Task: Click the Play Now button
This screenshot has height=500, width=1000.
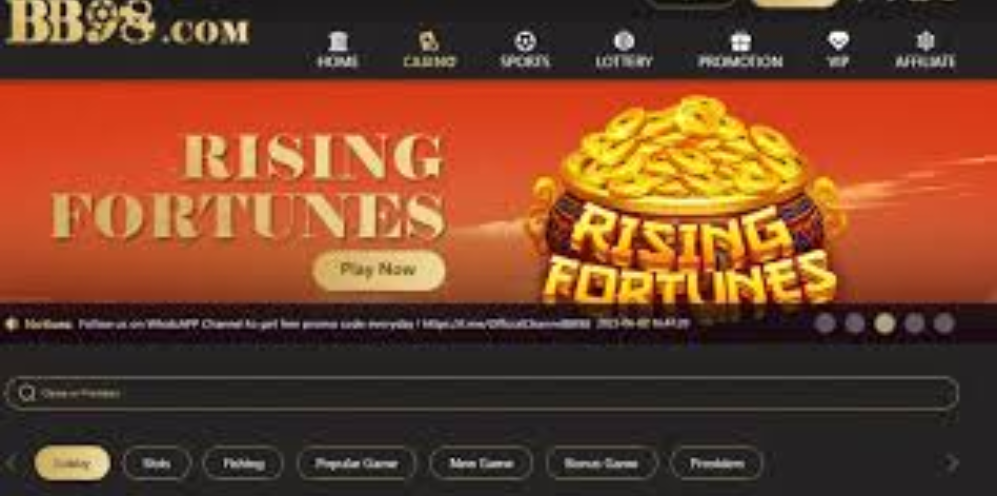Action: [379, 270]
